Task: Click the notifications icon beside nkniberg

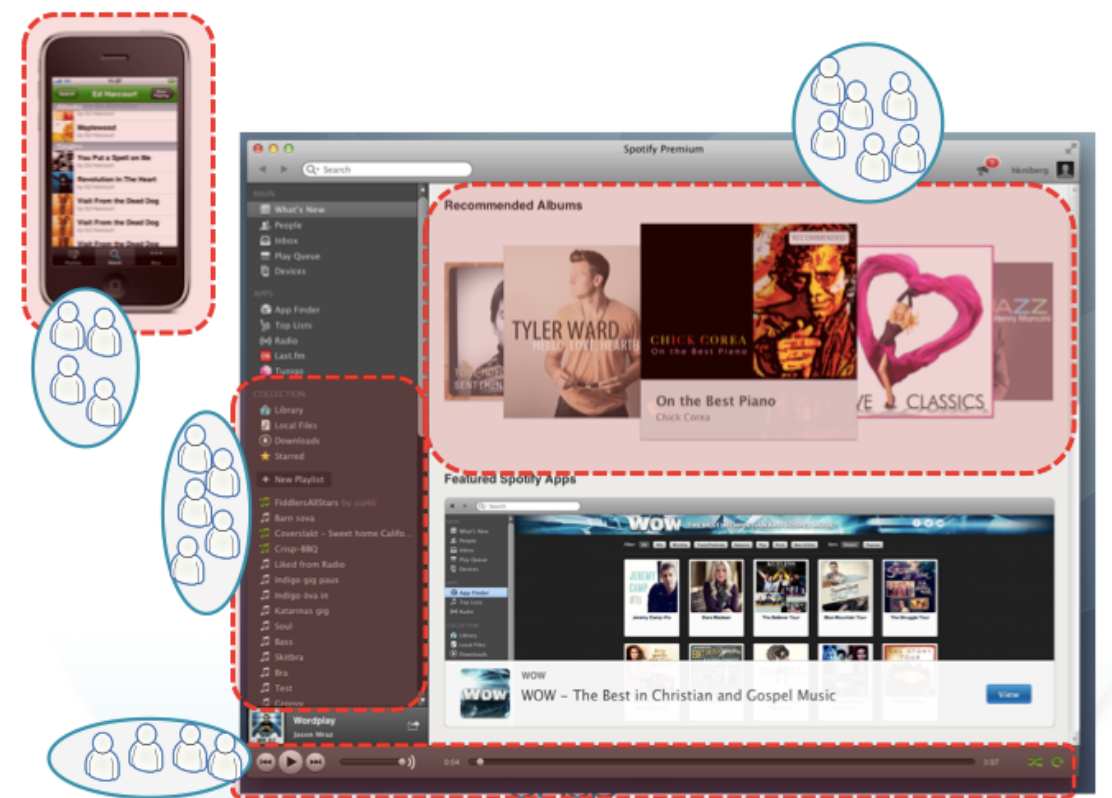Action: tap(986, 169)
